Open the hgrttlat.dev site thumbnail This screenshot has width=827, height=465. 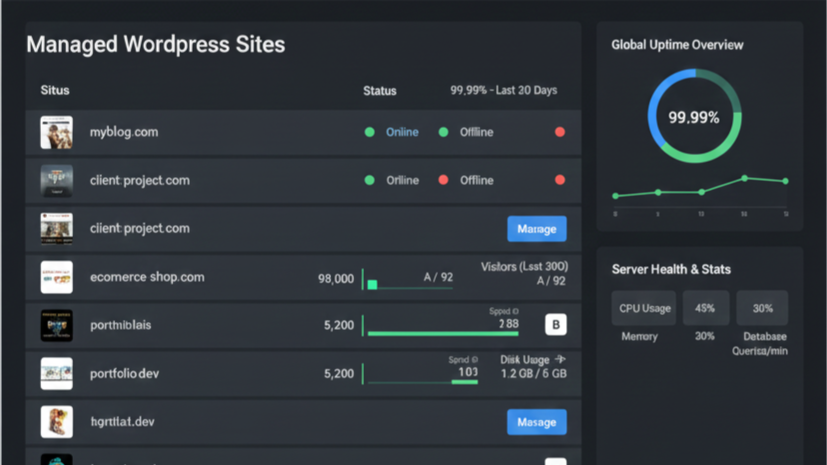(x=56, y=422)
